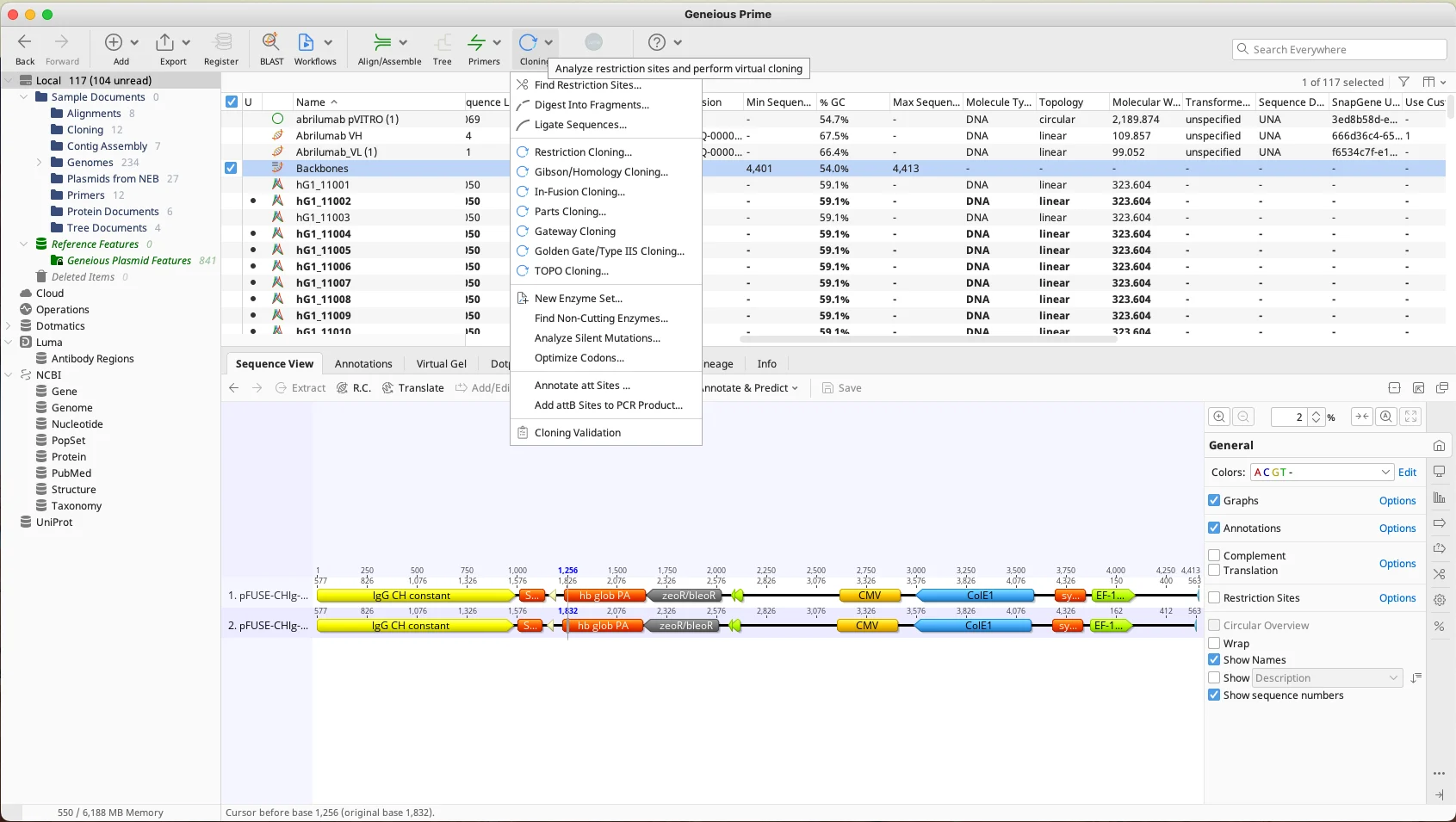Click Translate in the viewer toolbar

pyautogui.click(x=412, y=388)
